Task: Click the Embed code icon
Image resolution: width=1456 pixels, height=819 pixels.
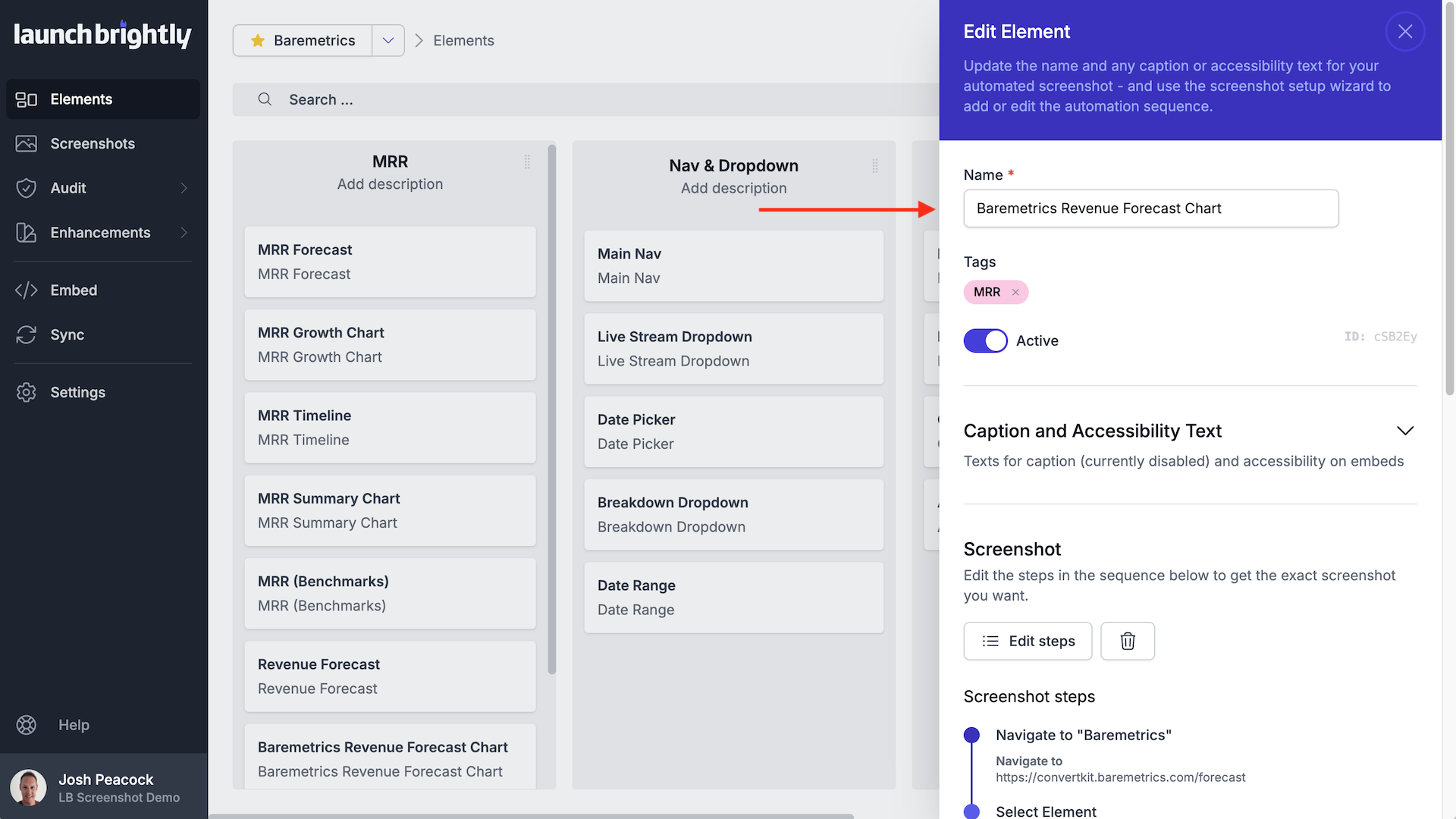Action: coord(27,290)
